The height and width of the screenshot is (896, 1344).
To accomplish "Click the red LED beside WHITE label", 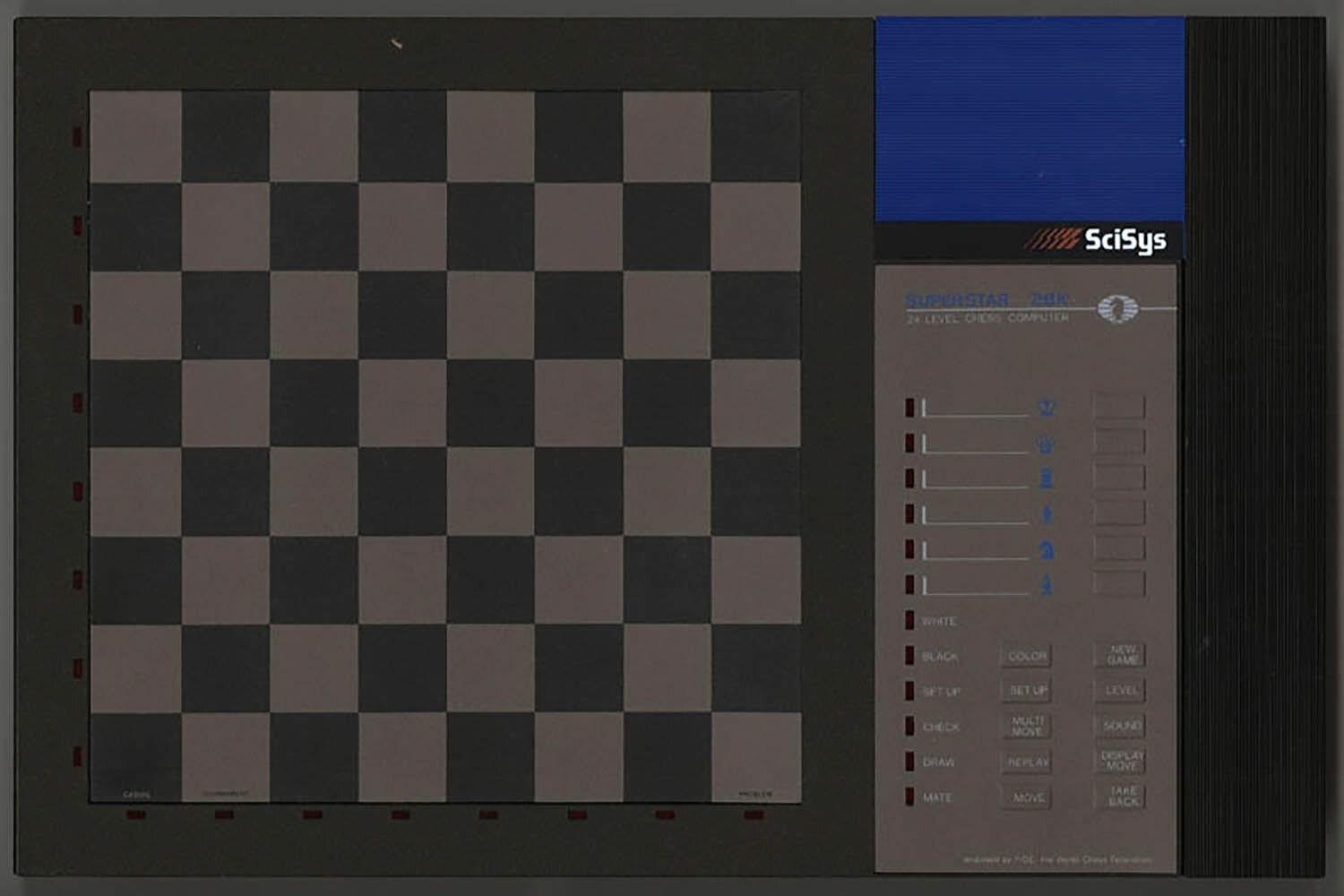I will pyautogui.click(x=909, y=620).
